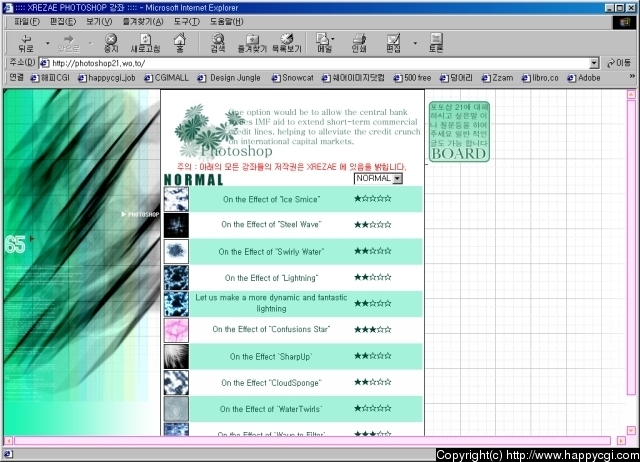Click the vertical scrollbar down arrow

631,431
